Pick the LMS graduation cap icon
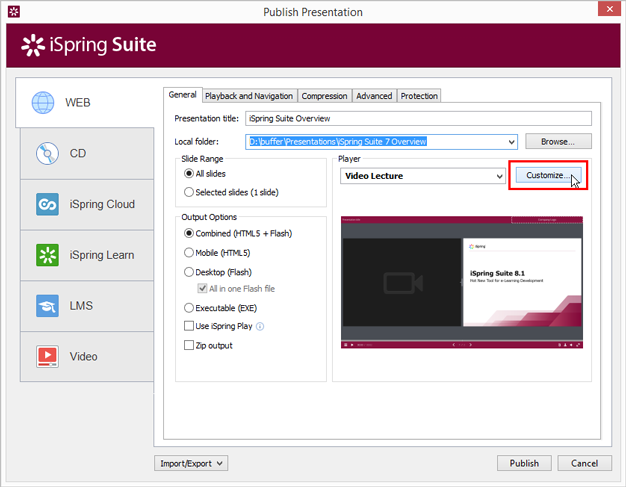This screenshot has width=626, height=487. pos(47,305)
